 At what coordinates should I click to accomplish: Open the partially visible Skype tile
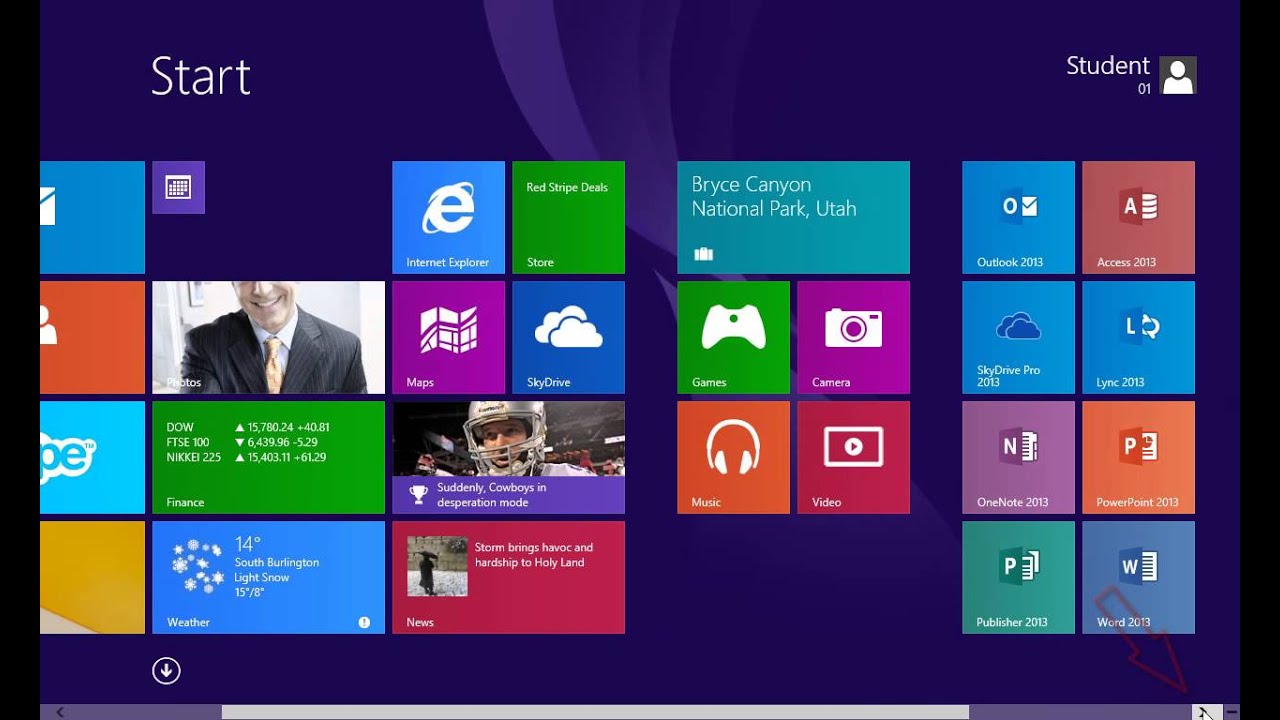point(92,457)
